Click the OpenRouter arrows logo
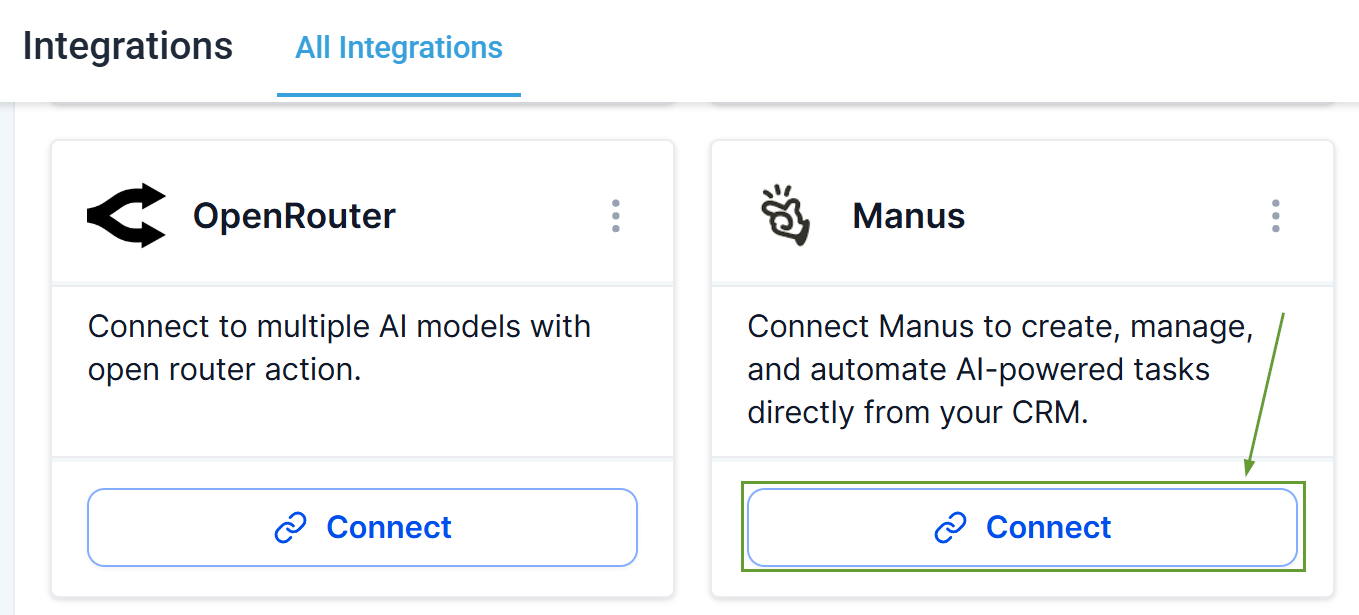1359x615 pixels. click(127, 215)
